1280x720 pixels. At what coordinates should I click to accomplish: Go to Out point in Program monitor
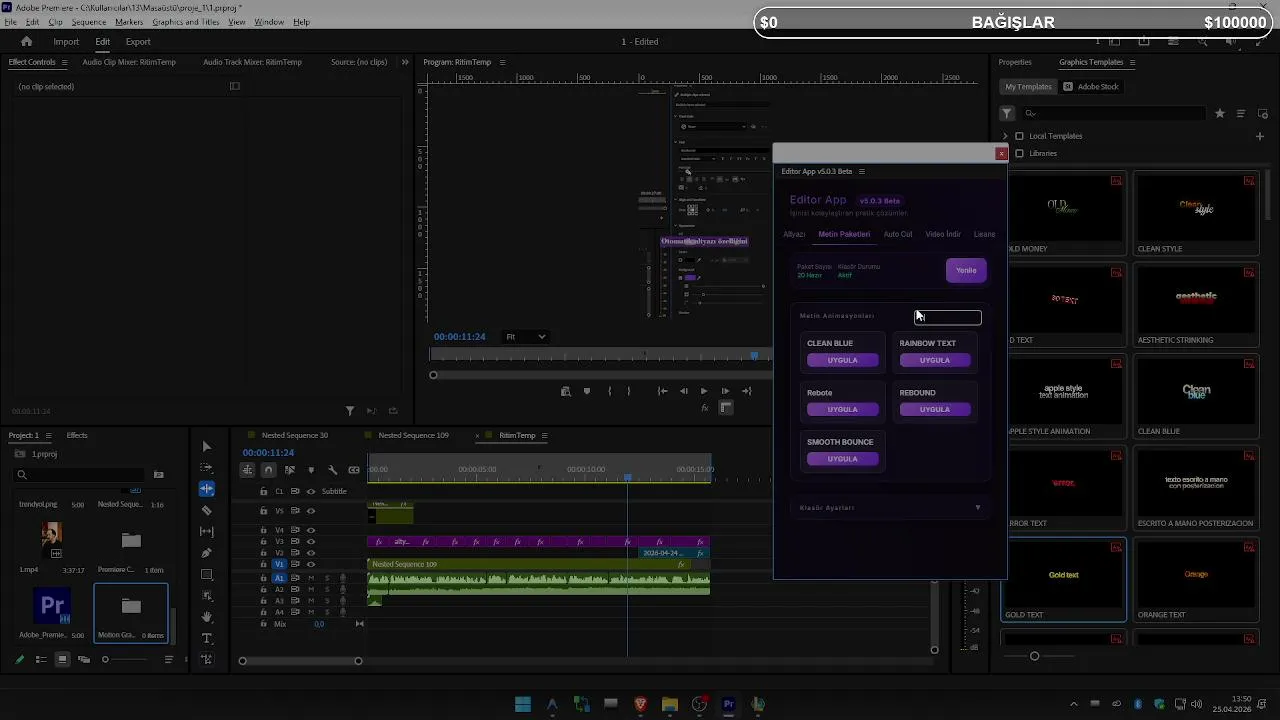pyautogui.click(x=746, y=391)
